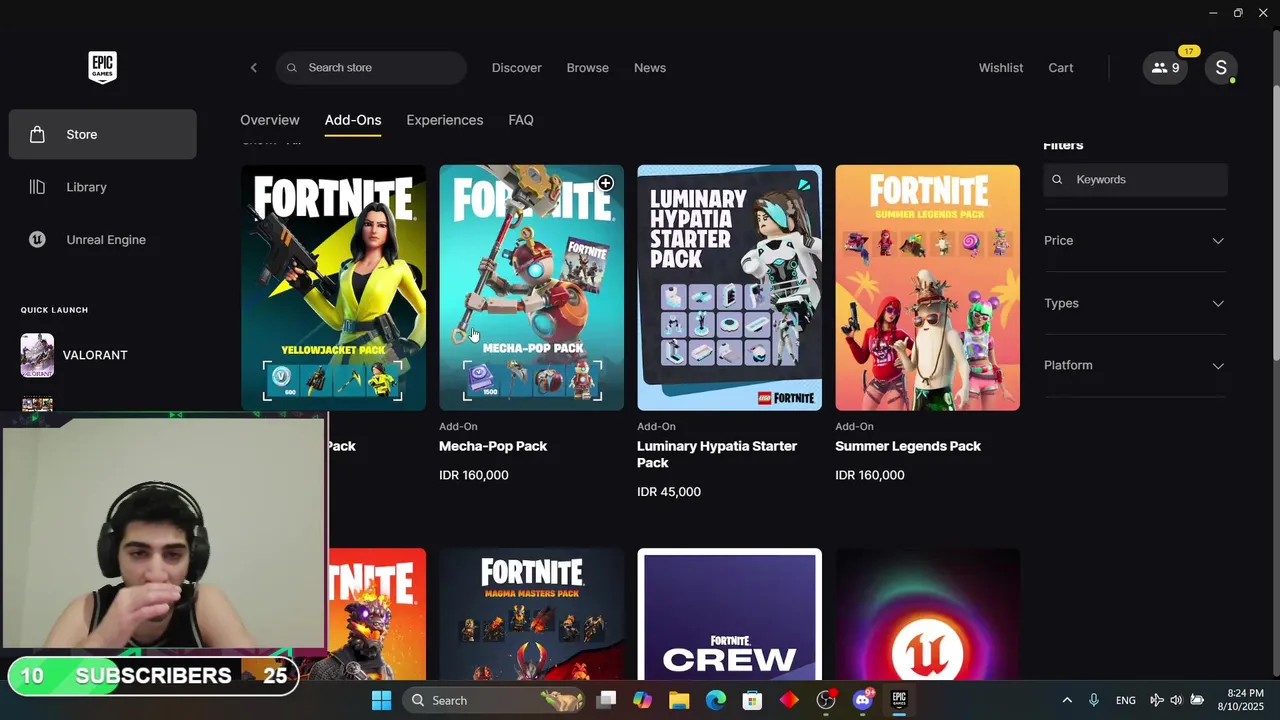The width and height of the screenshot is (1280, 720).
Task: Open the Cart
Action: coord(1061,68)
